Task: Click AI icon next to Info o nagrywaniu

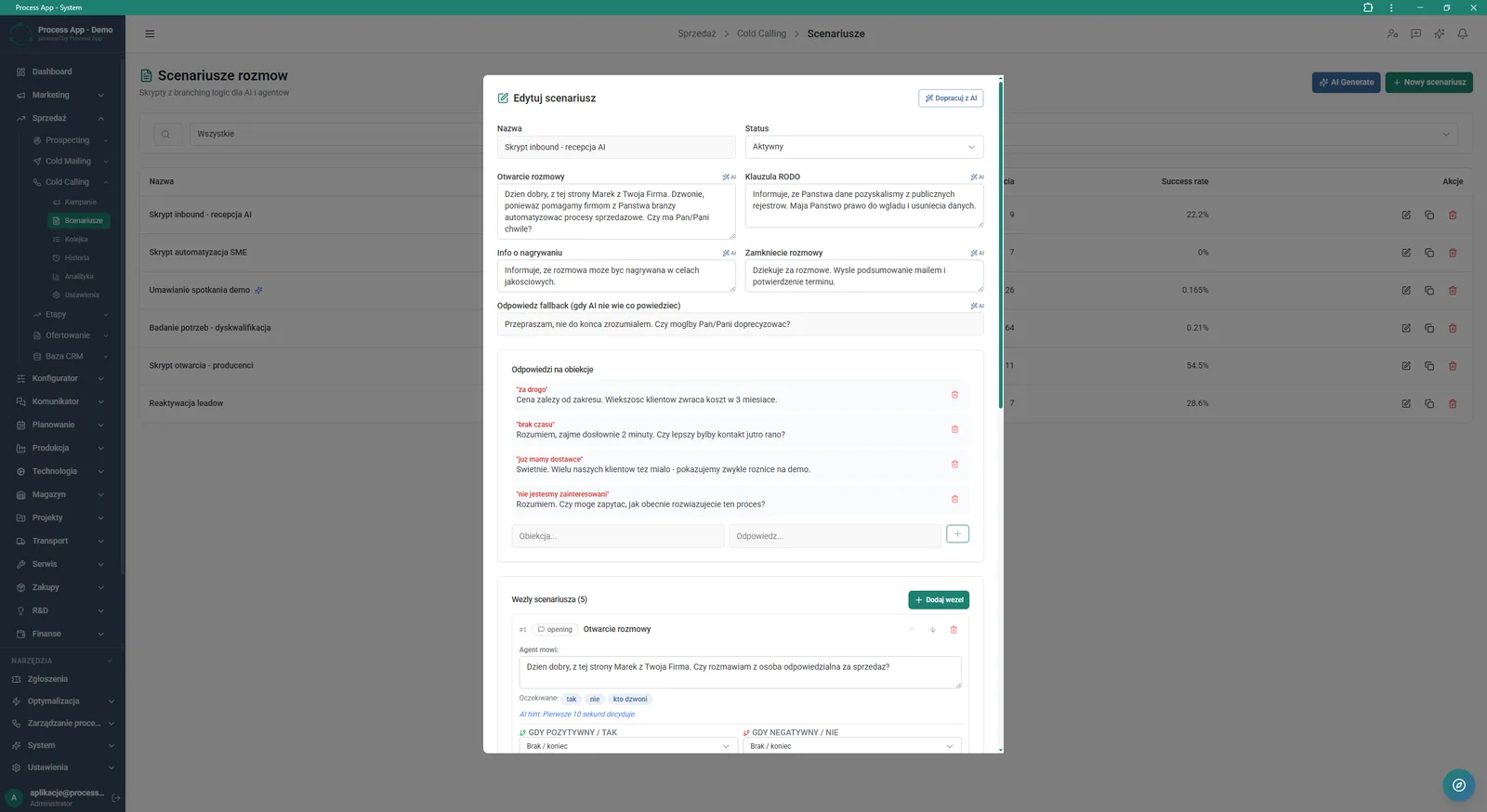Action: (729, 253)
